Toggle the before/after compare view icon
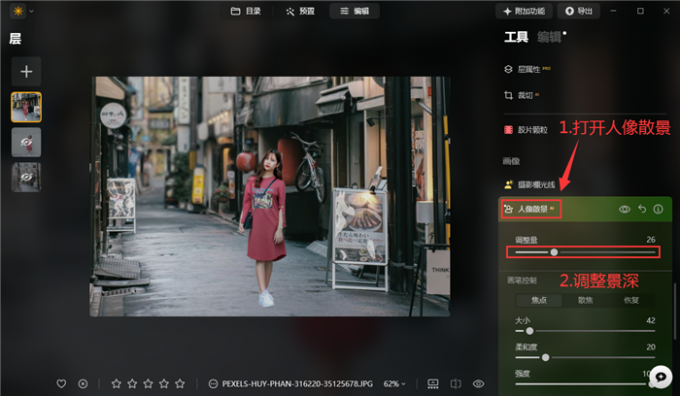 click(455, 384)
